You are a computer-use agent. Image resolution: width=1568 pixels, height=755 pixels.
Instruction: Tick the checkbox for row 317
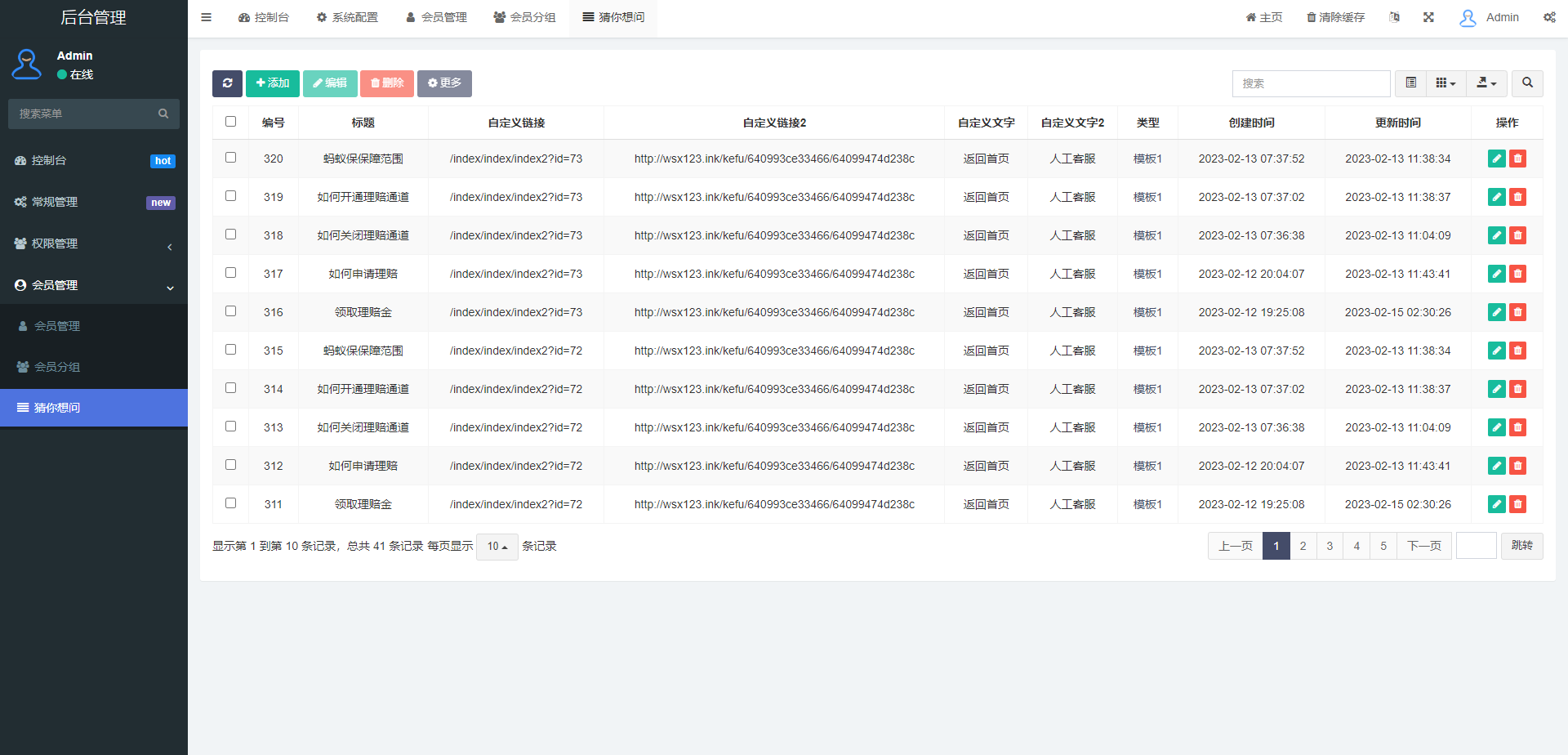230,272
